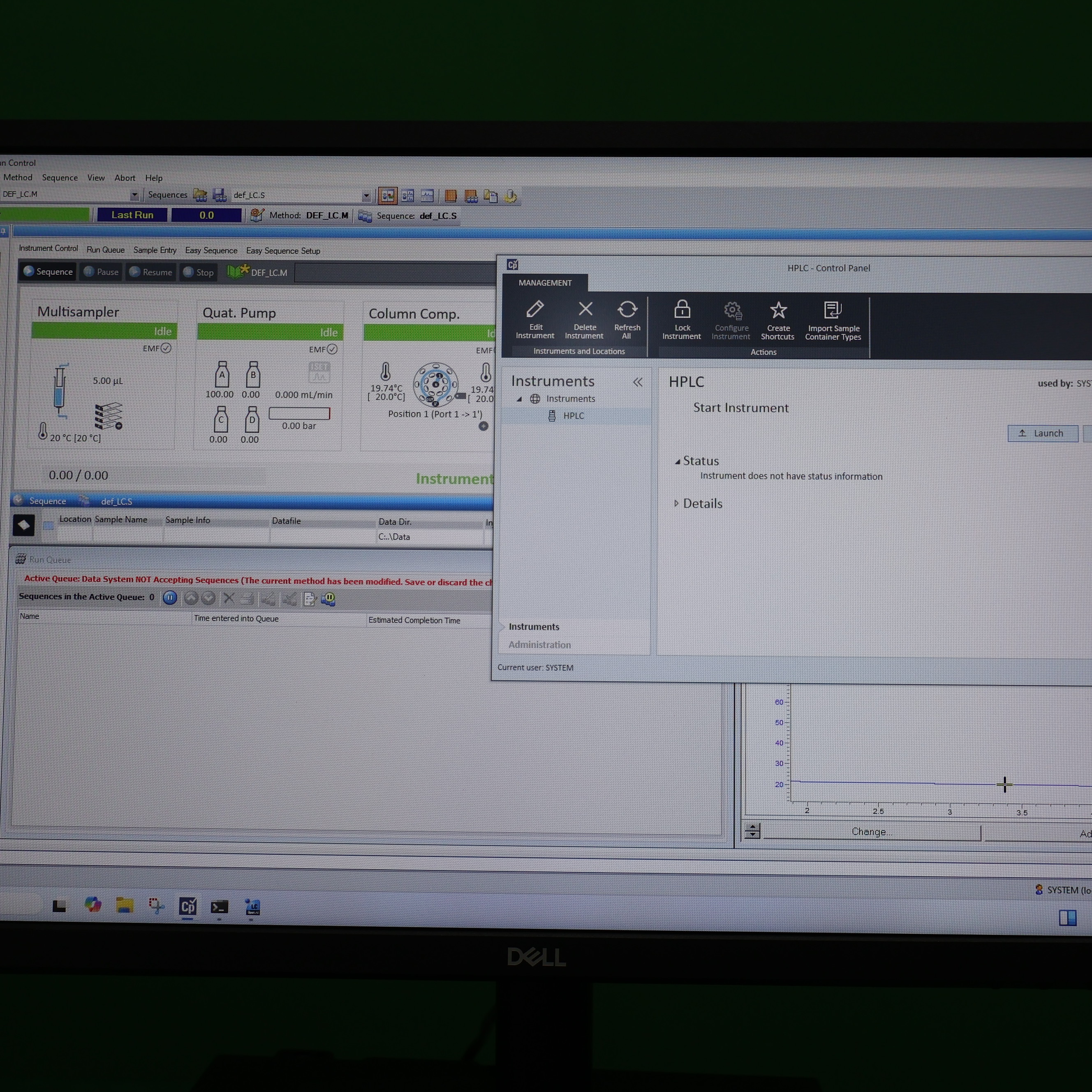
Task: Click the orange logbook icon in toolbar
Action: (451, 196)
